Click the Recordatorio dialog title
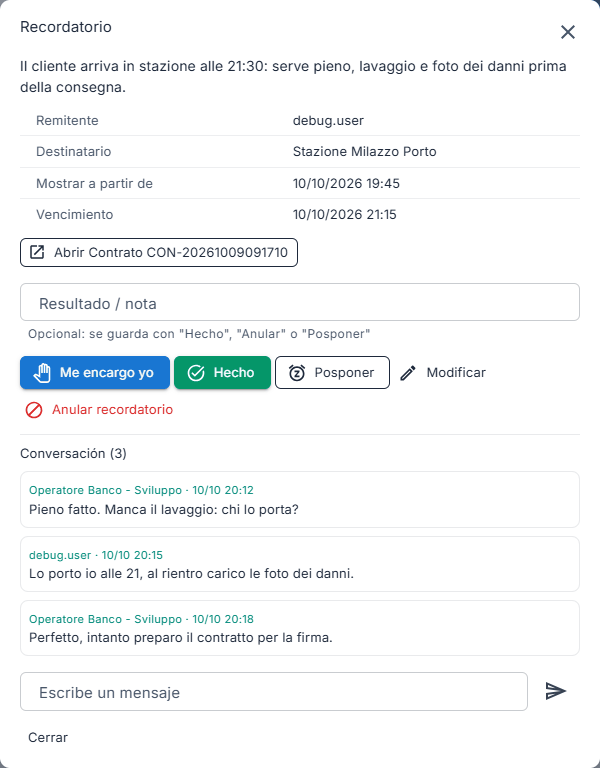Image resolution: width=600 pixels, height=768 pixels. click(x=66, y=26)
